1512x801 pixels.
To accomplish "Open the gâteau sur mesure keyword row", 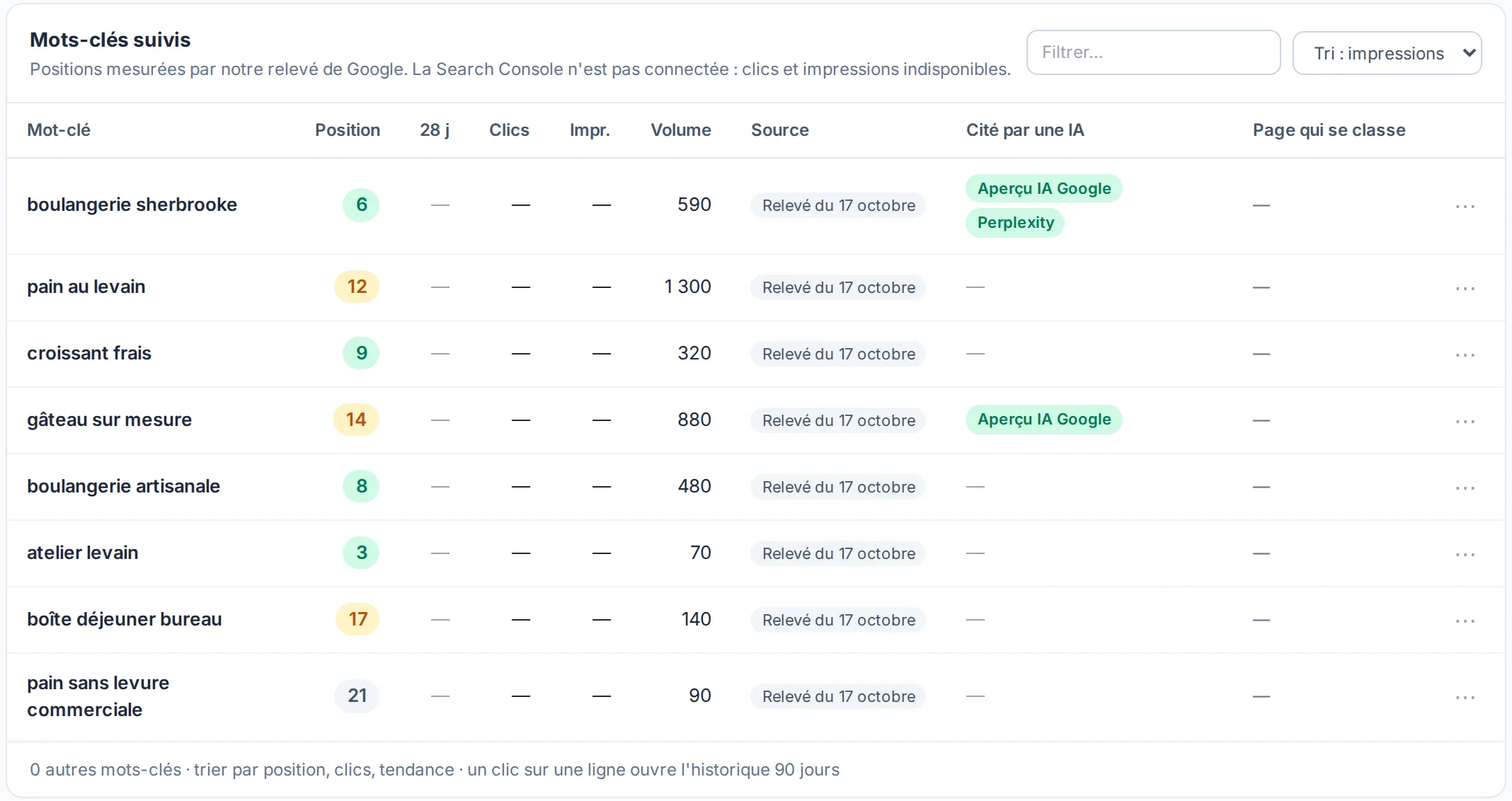I will tap(756, 420).
